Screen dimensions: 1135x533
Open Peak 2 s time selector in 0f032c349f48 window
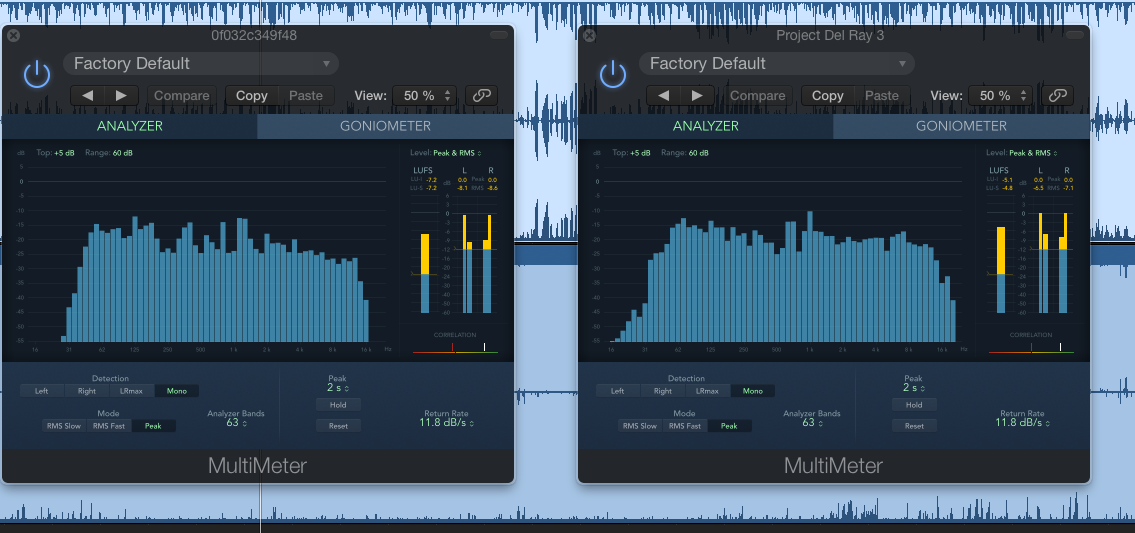pos(338,388)
